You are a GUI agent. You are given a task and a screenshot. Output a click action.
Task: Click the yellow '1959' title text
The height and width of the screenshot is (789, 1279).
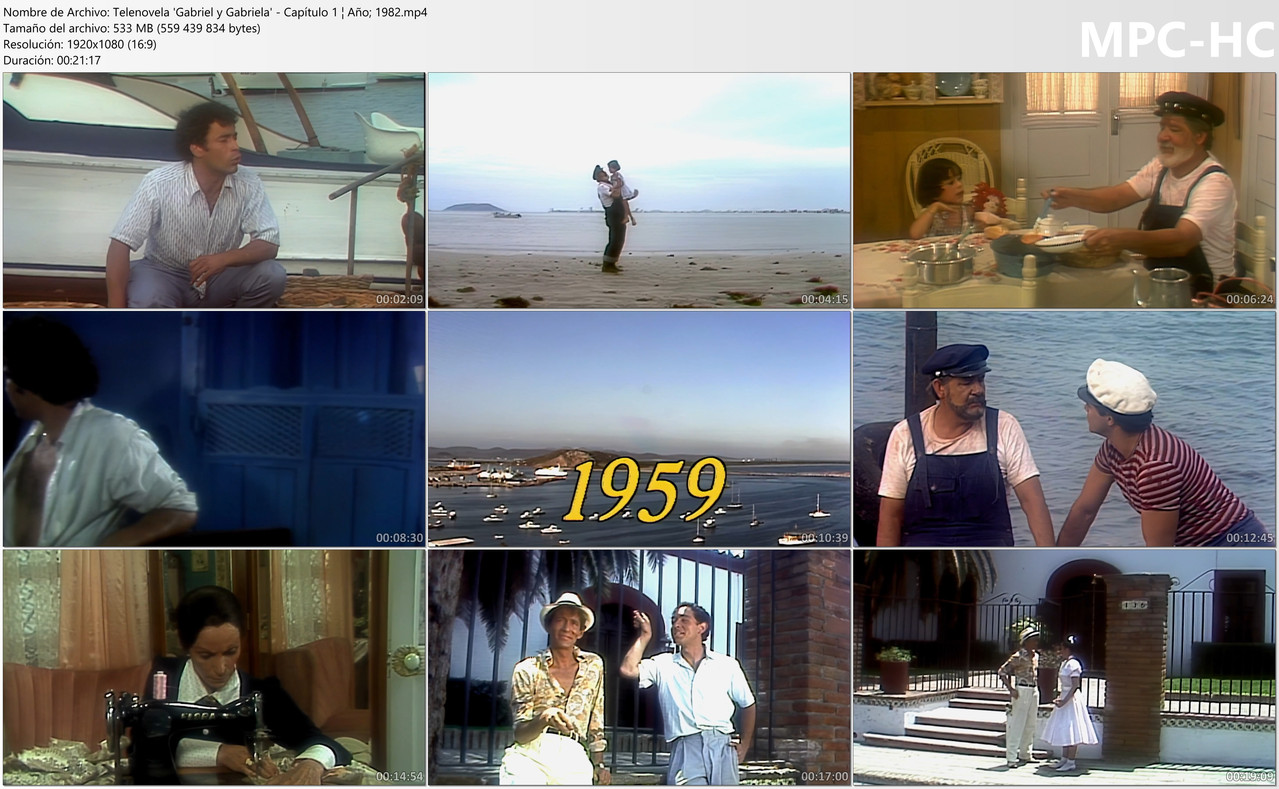coord(643,490)
